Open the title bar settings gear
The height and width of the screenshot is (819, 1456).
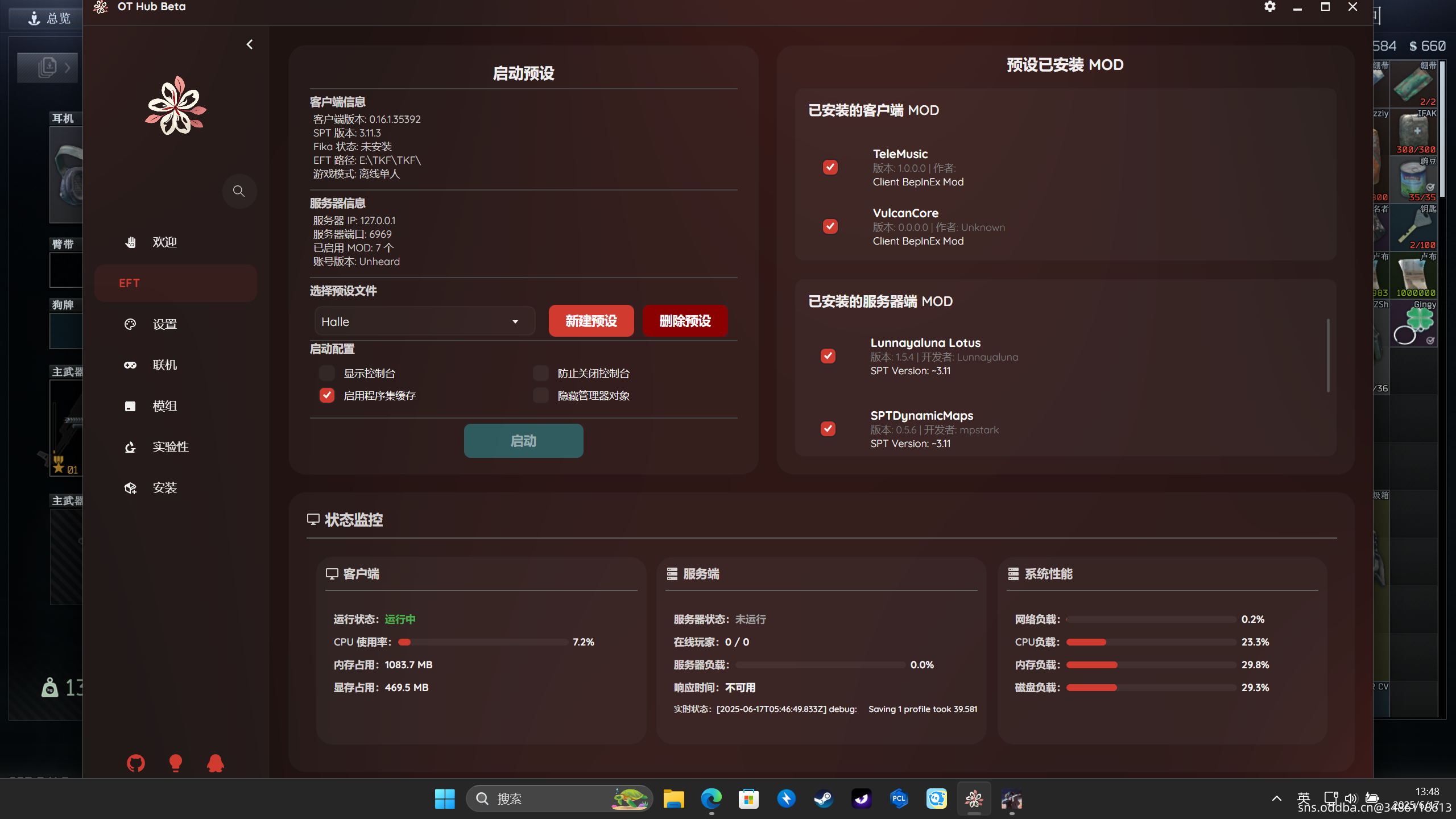point(1269,7)
